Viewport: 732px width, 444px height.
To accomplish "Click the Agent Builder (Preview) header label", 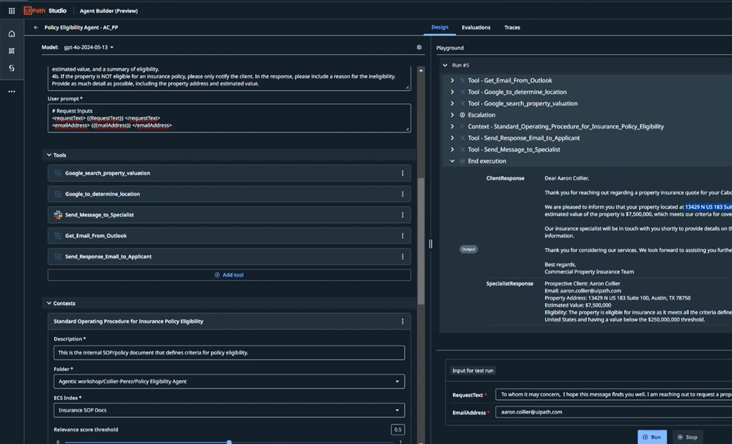I will pos(109,11).
